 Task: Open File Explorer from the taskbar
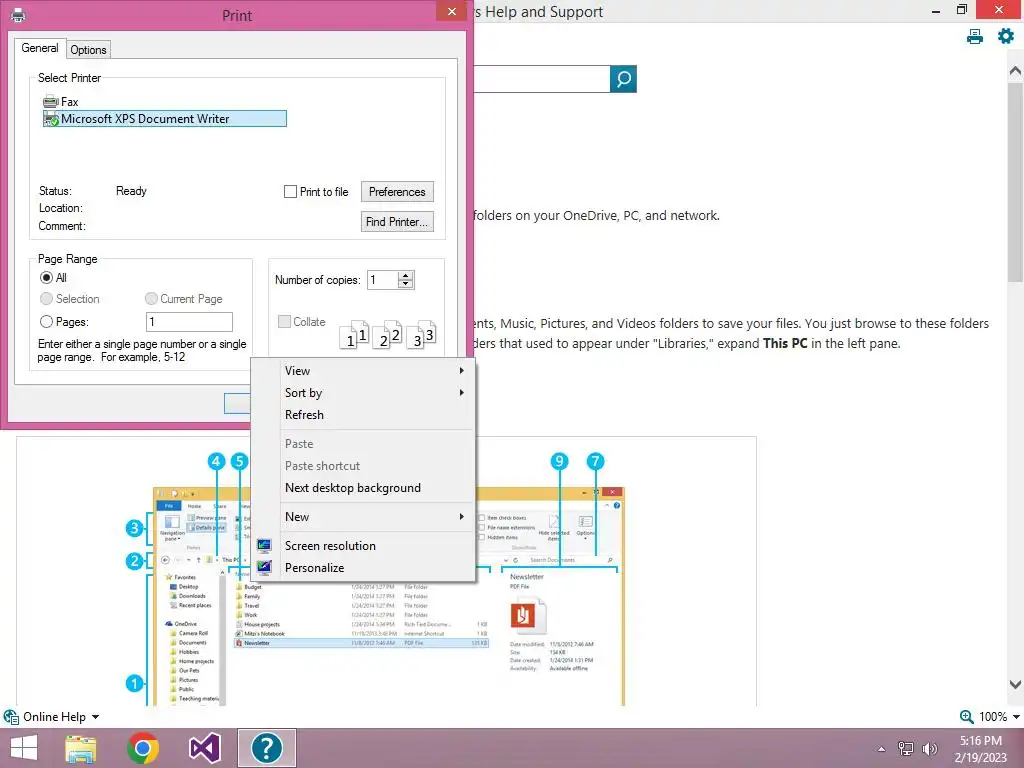click(80, 748)
